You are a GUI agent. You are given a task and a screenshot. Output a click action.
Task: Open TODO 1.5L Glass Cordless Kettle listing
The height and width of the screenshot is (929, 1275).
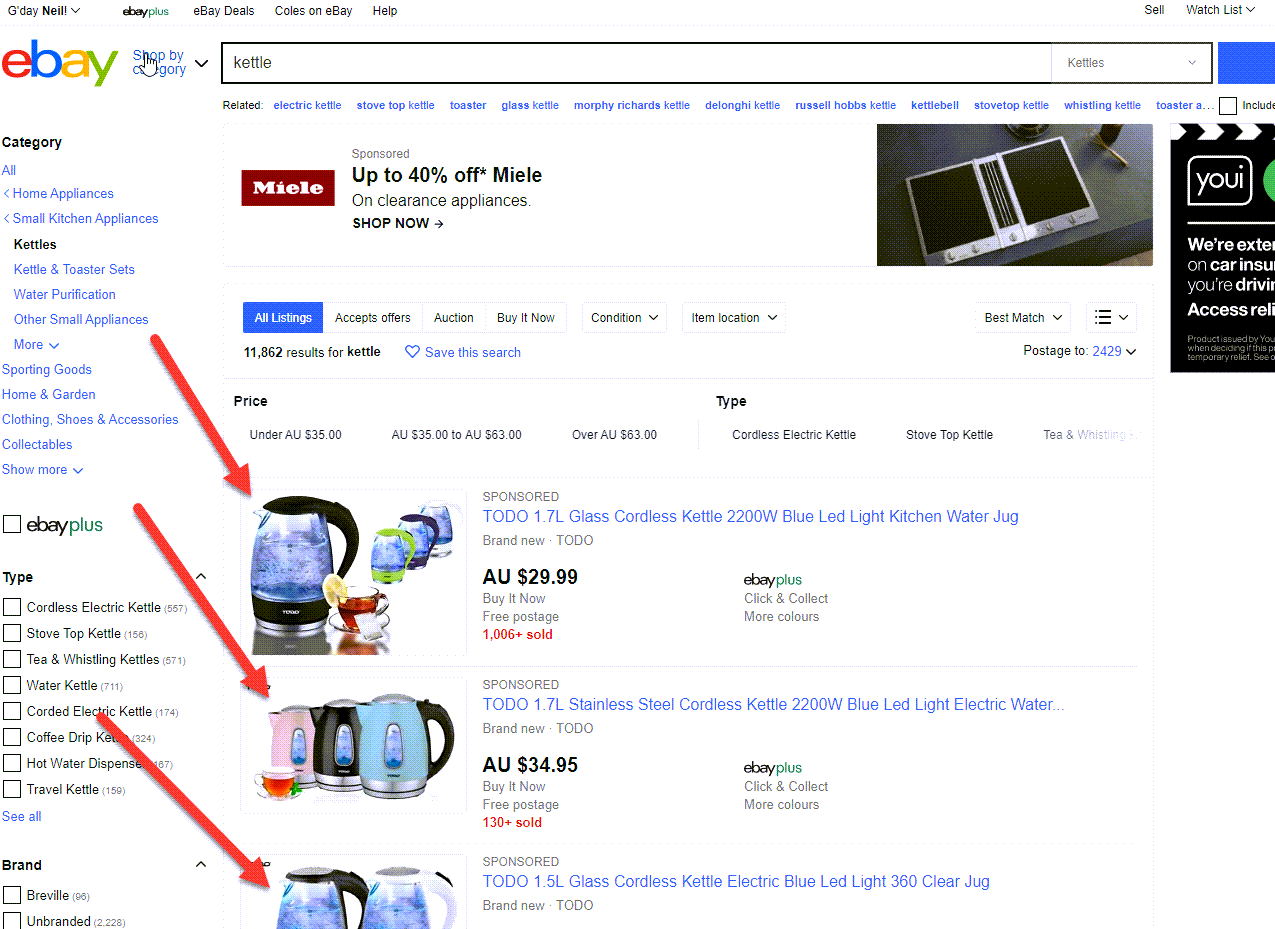pyautogui.click(x=736, y=882)
